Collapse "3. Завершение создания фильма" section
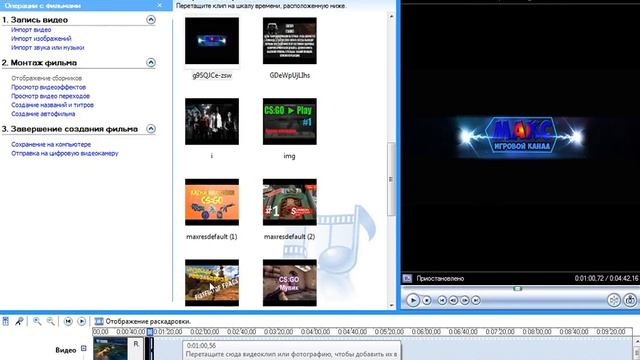 (x=151, y=129)
